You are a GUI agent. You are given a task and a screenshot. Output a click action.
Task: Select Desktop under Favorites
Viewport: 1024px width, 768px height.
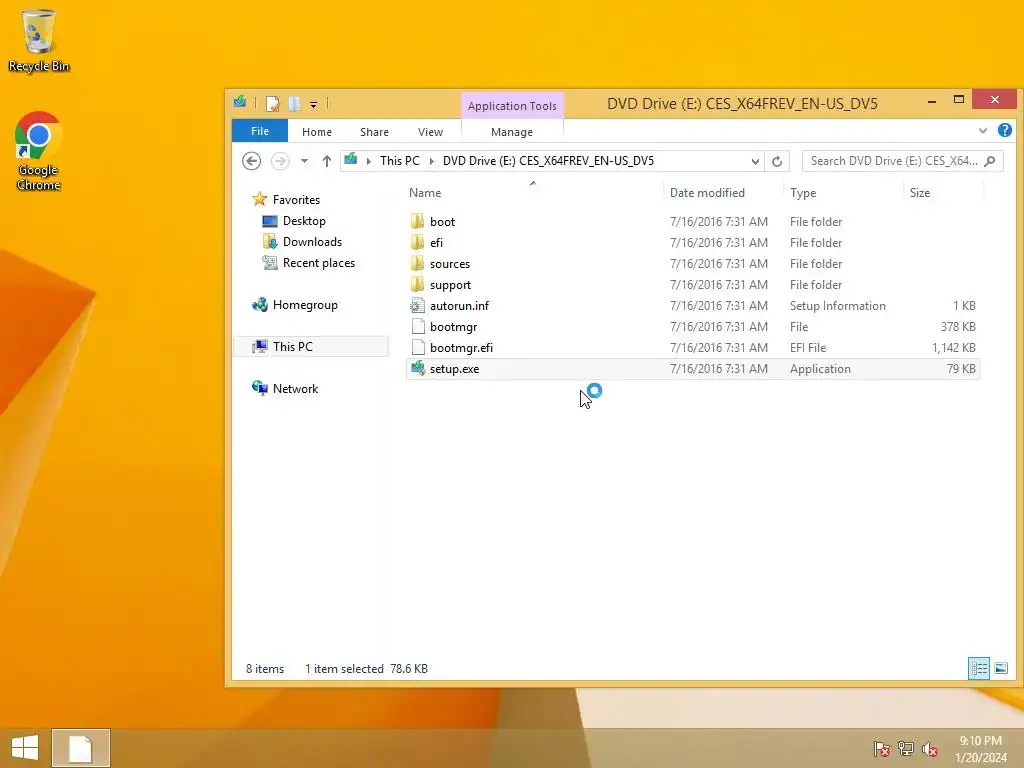click(294, 221)
